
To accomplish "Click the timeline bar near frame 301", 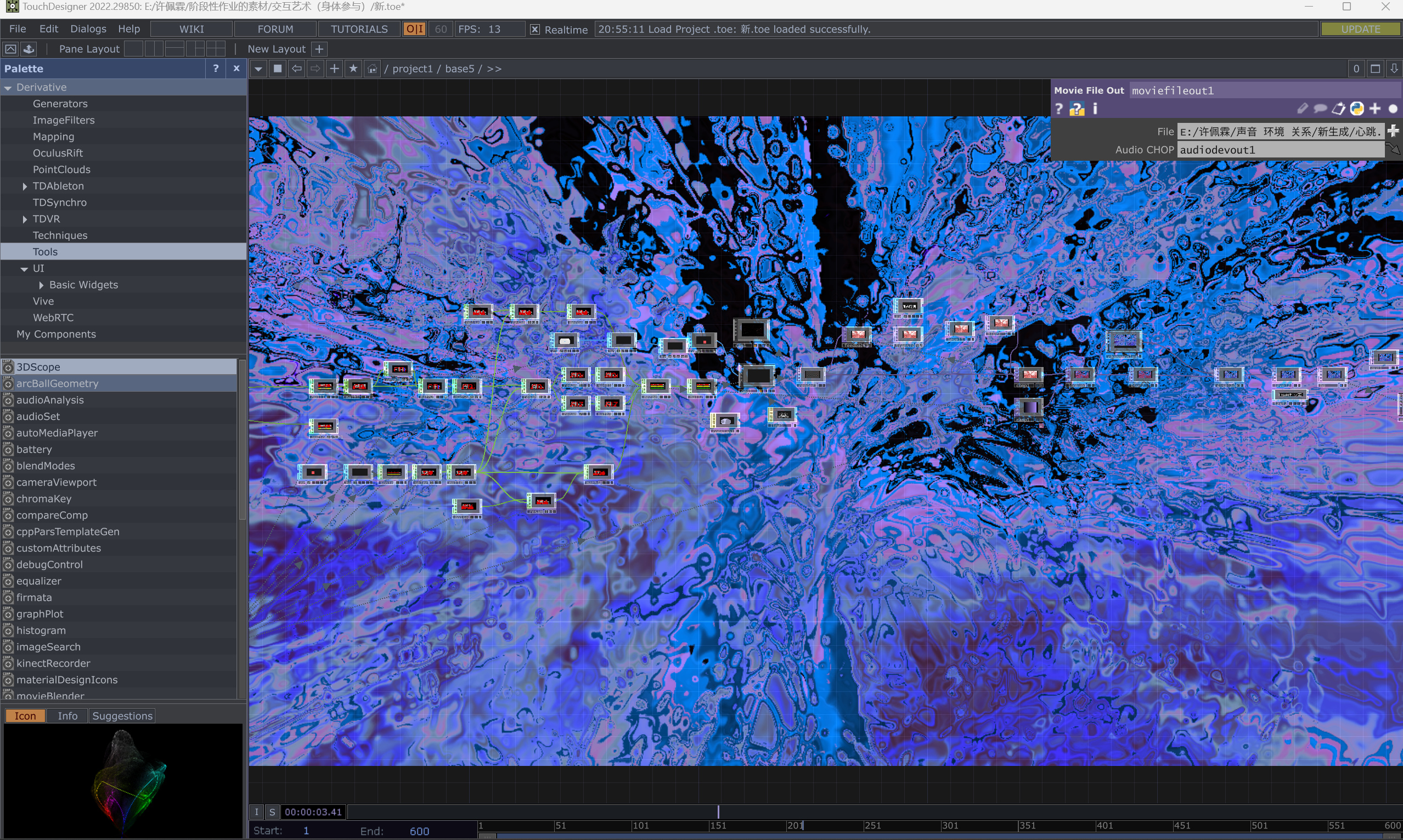I will pos(943,826).
